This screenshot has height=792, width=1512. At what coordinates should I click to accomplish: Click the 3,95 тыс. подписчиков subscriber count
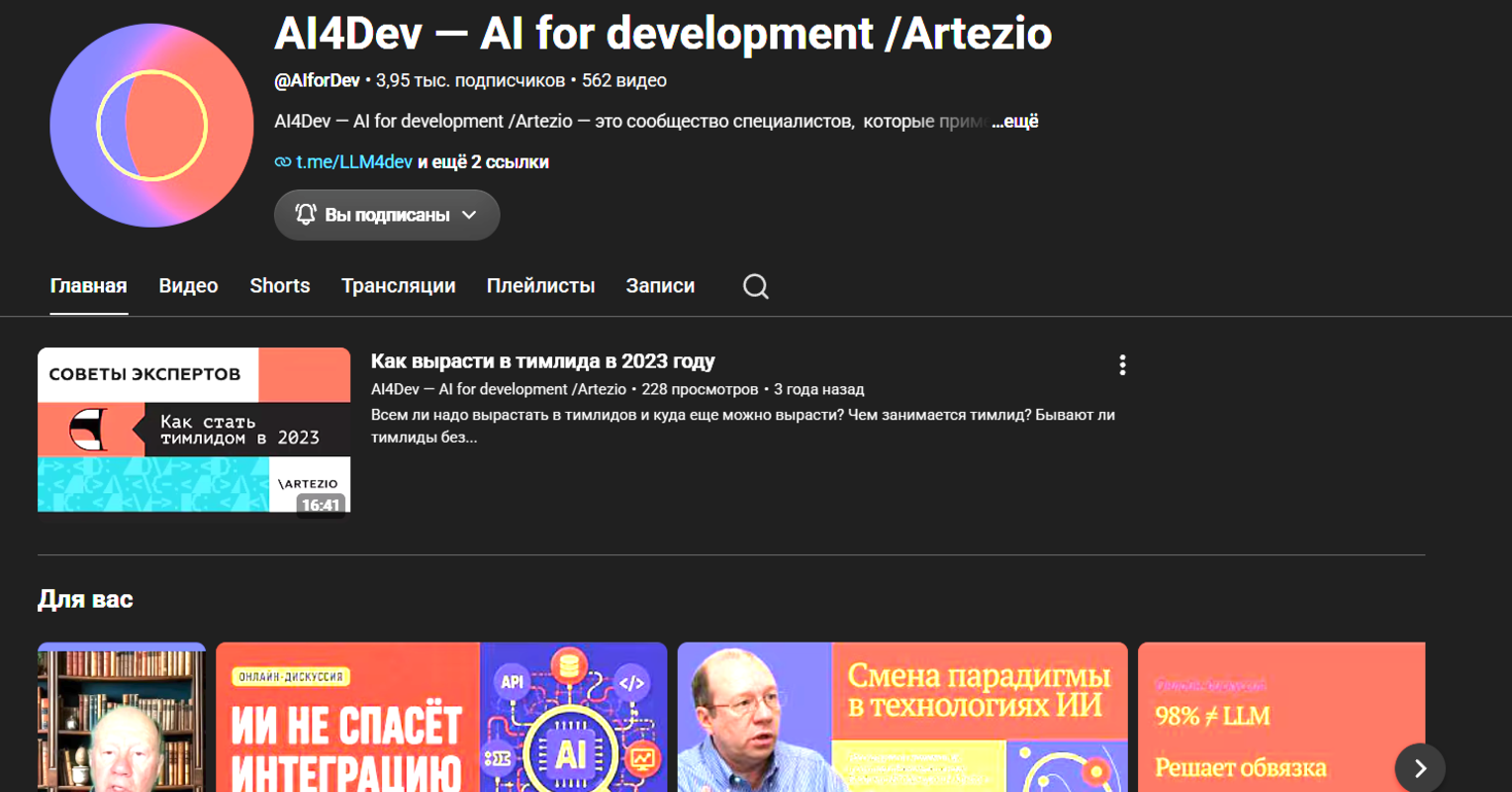point(470,81)
